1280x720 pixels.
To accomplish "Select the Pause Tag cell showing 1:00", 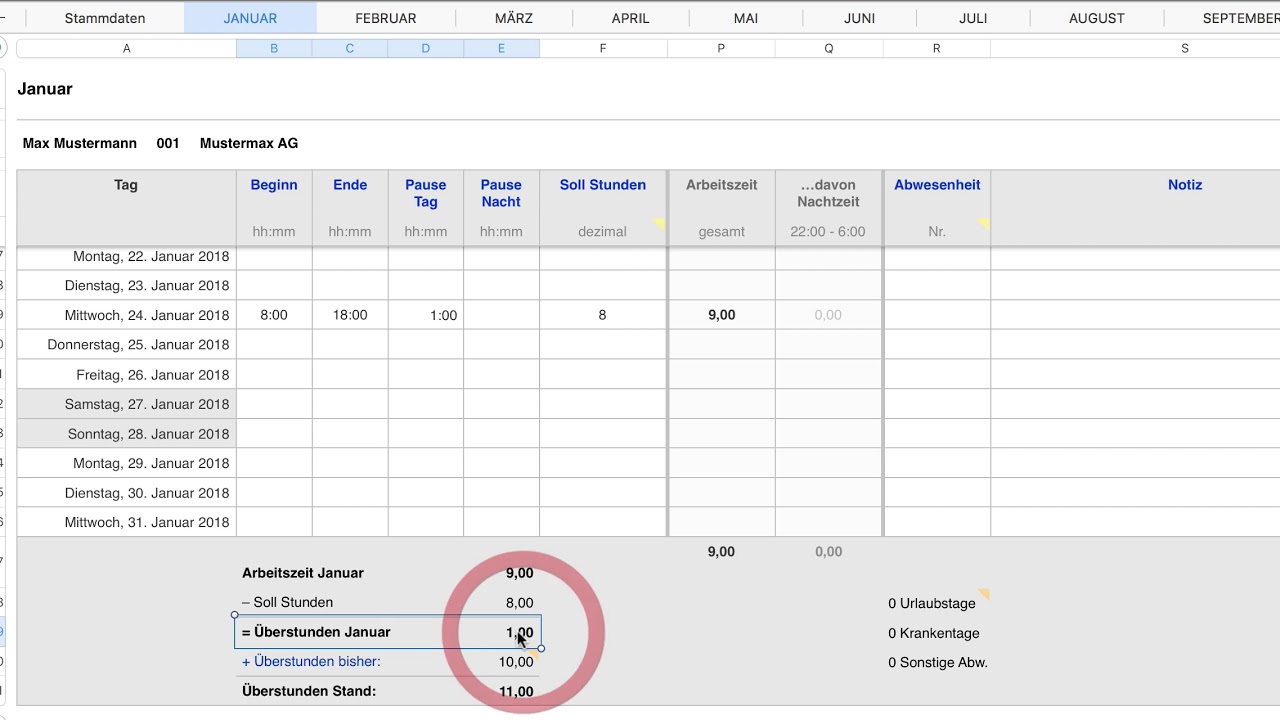I will coord(426,315).
